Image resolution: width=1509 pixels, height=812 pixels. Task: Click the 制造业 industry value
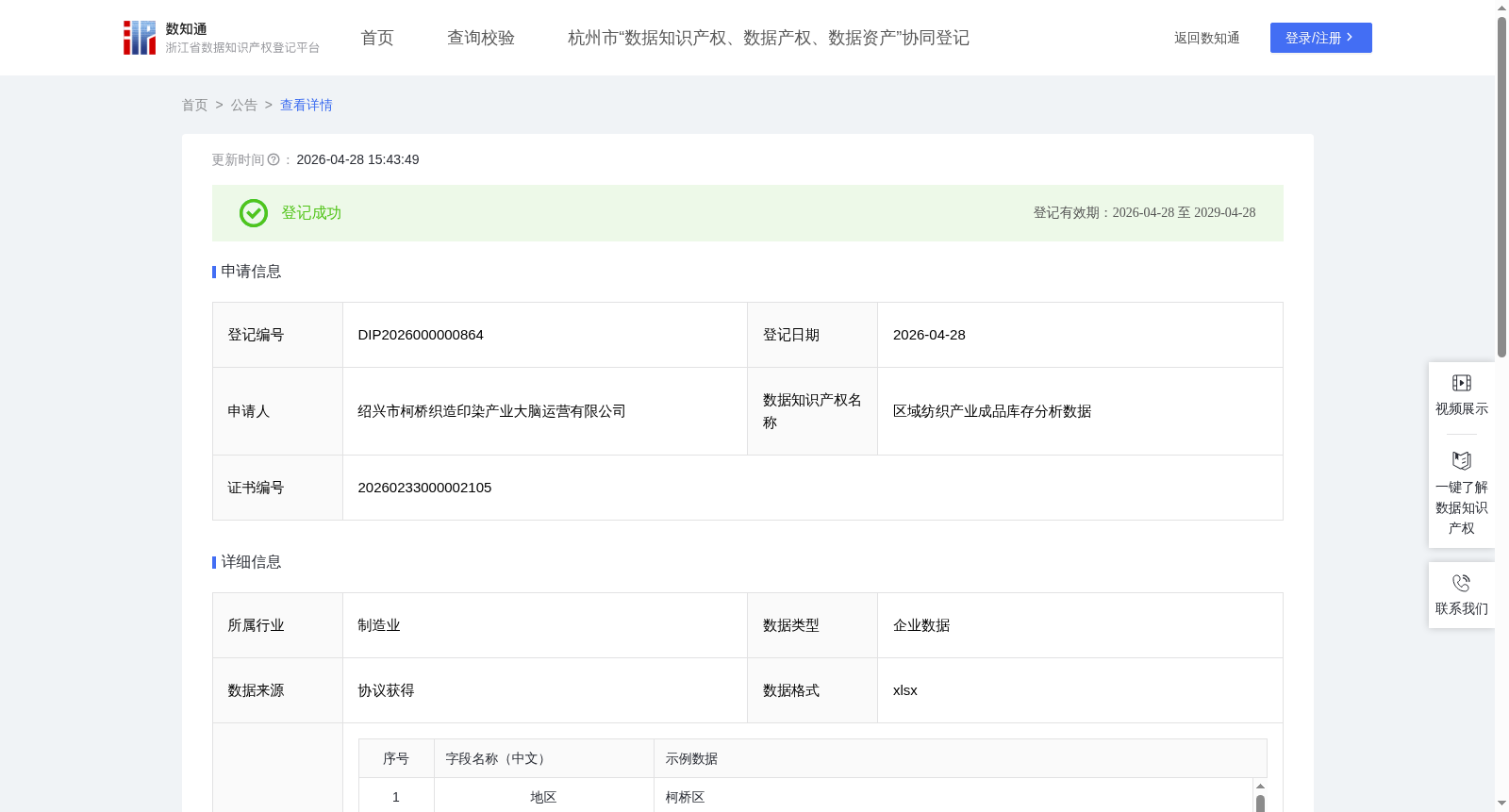click(x=379, y=625)
